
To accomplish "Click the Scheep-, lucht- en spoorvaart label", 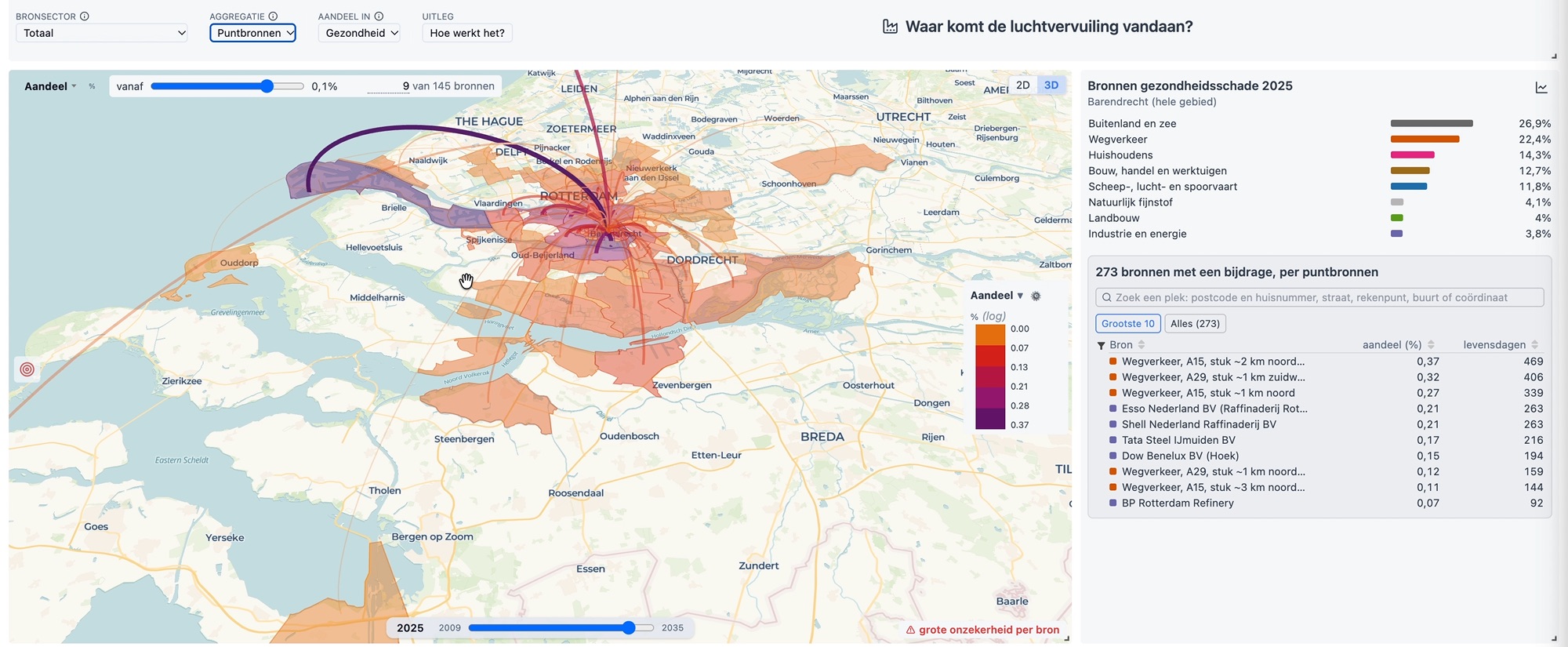I will tap(1163, 187).
